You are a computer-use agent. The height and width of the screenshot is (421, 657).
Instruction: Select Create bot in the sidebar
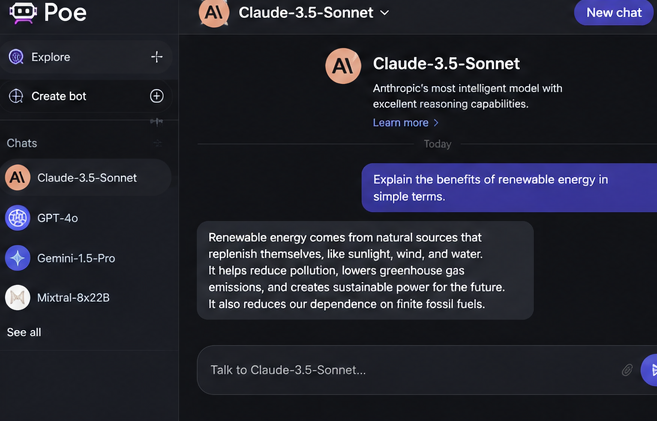pyautogui.click(x=86, y=96)
